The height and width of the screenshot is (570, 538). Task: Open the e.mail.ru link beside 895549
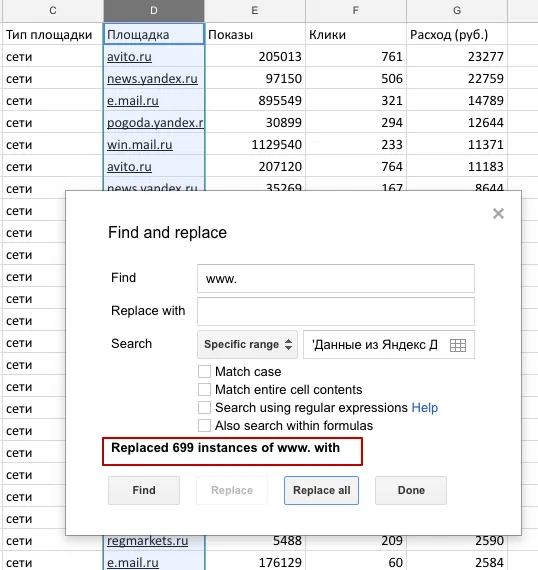coord(133,100)
